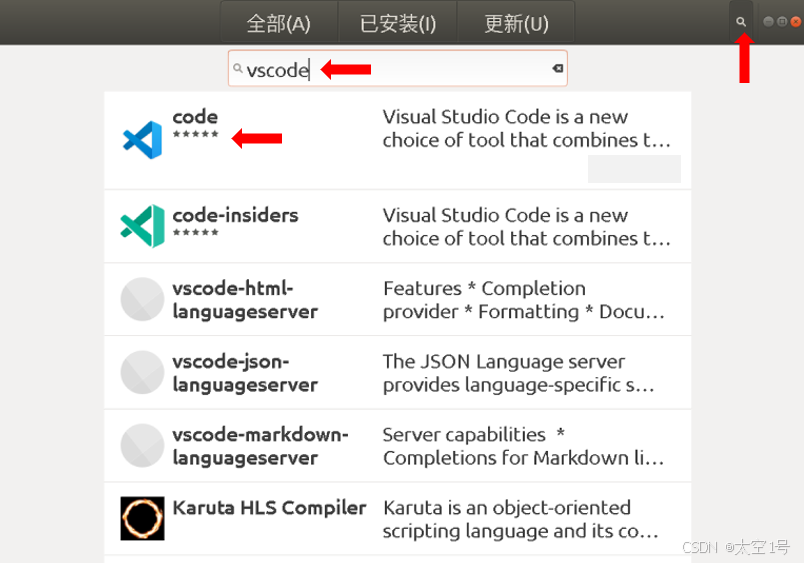
Task: Click "Karuta is an object-oriented" description
Action: pyautogui.click(x=521, y=519)
